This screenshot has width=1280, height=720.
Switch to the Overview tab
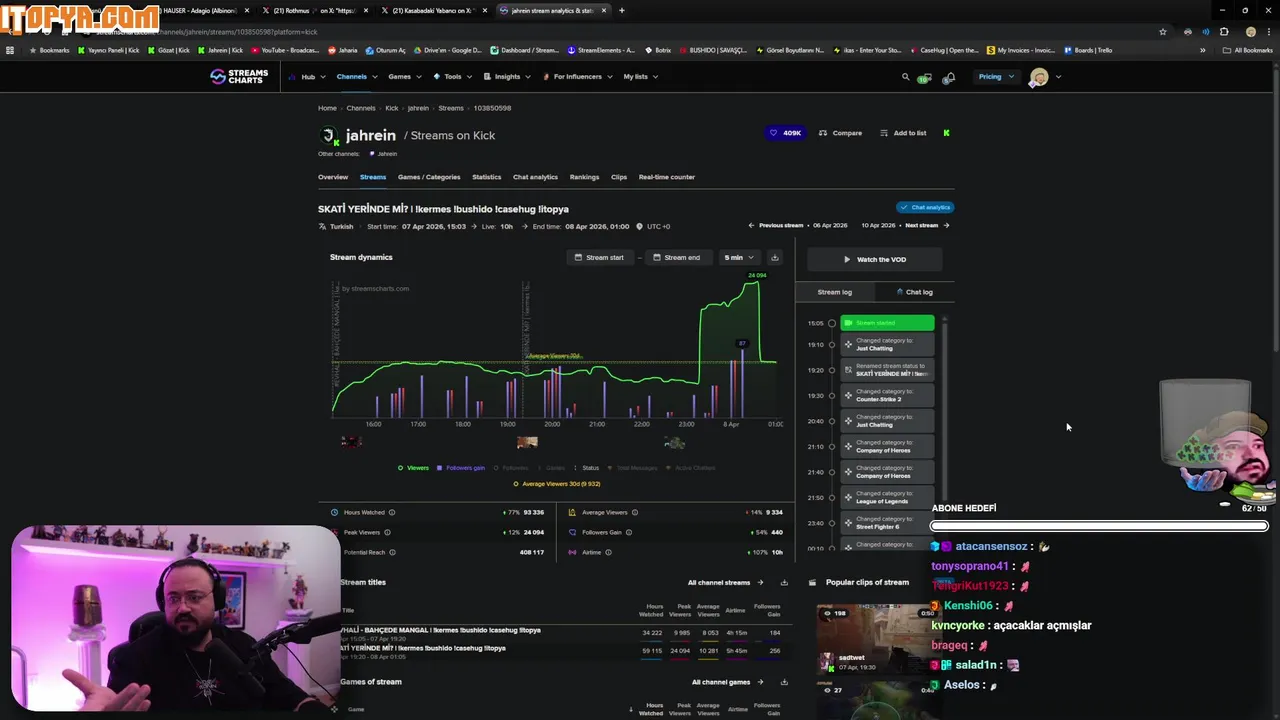333,177
